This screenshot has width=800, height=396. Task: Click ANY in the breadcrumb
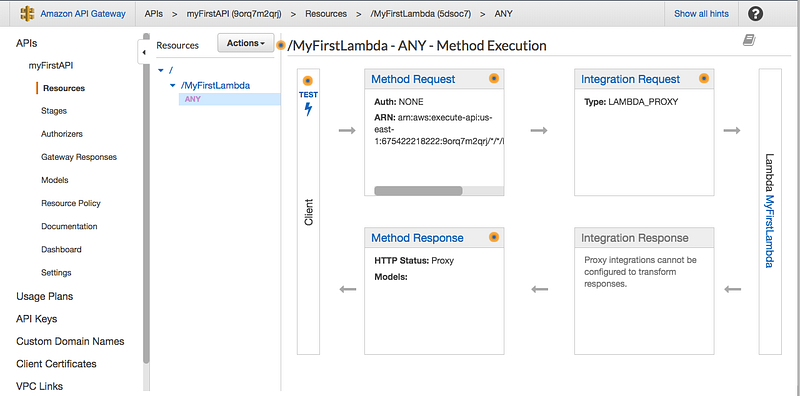point(504,14)
